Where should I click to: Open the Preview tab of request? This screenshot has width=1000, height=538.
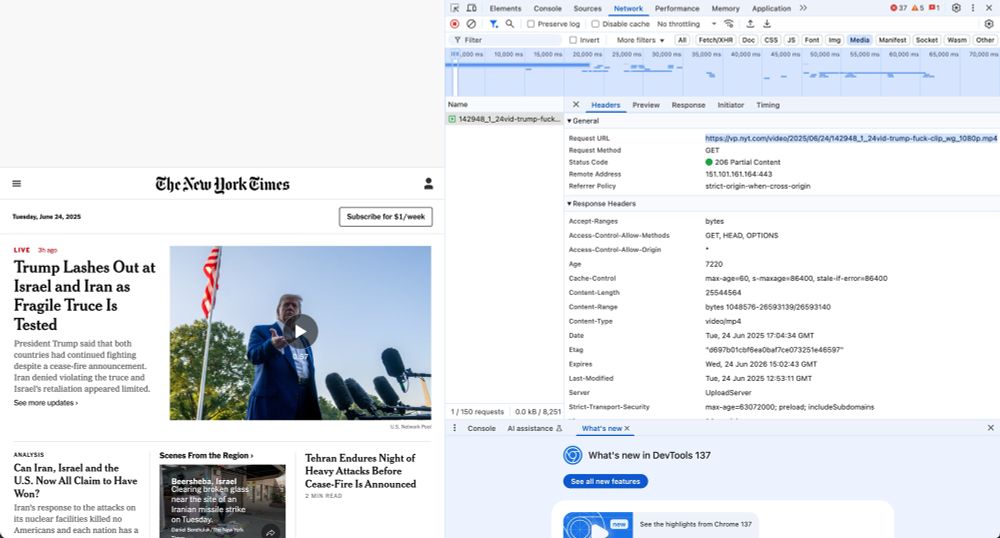click(646, 105)
